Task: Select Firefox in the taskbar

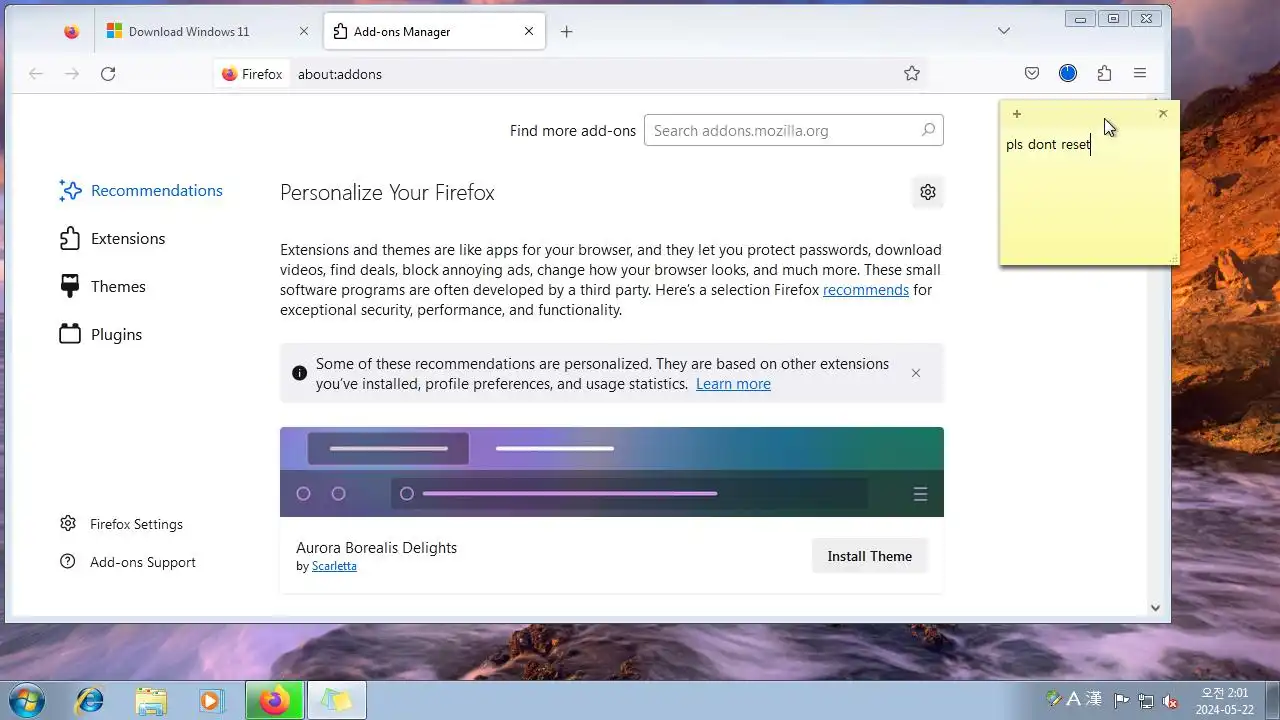Action: click(274, 701)
